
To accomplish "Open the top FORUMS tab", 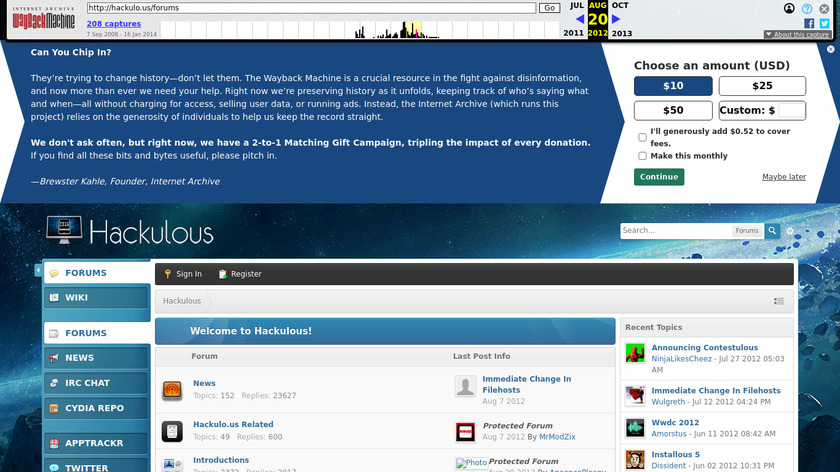I will (97, 273).
